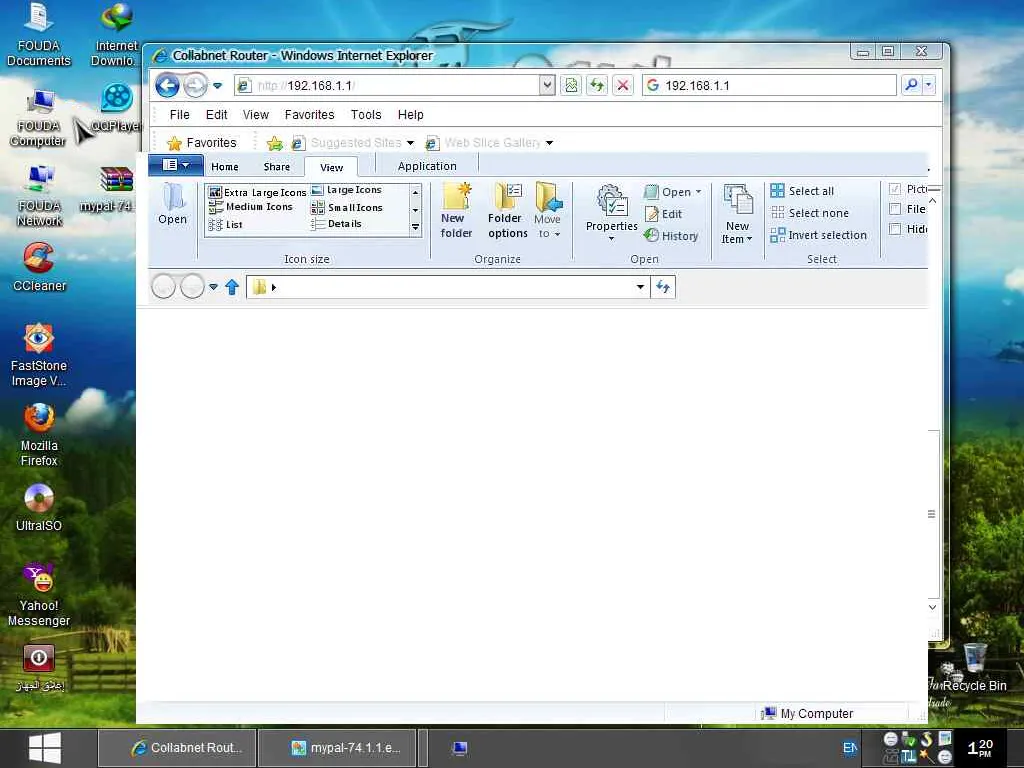
Task: Select the View ribbon tab
Action: coord(331,167)
